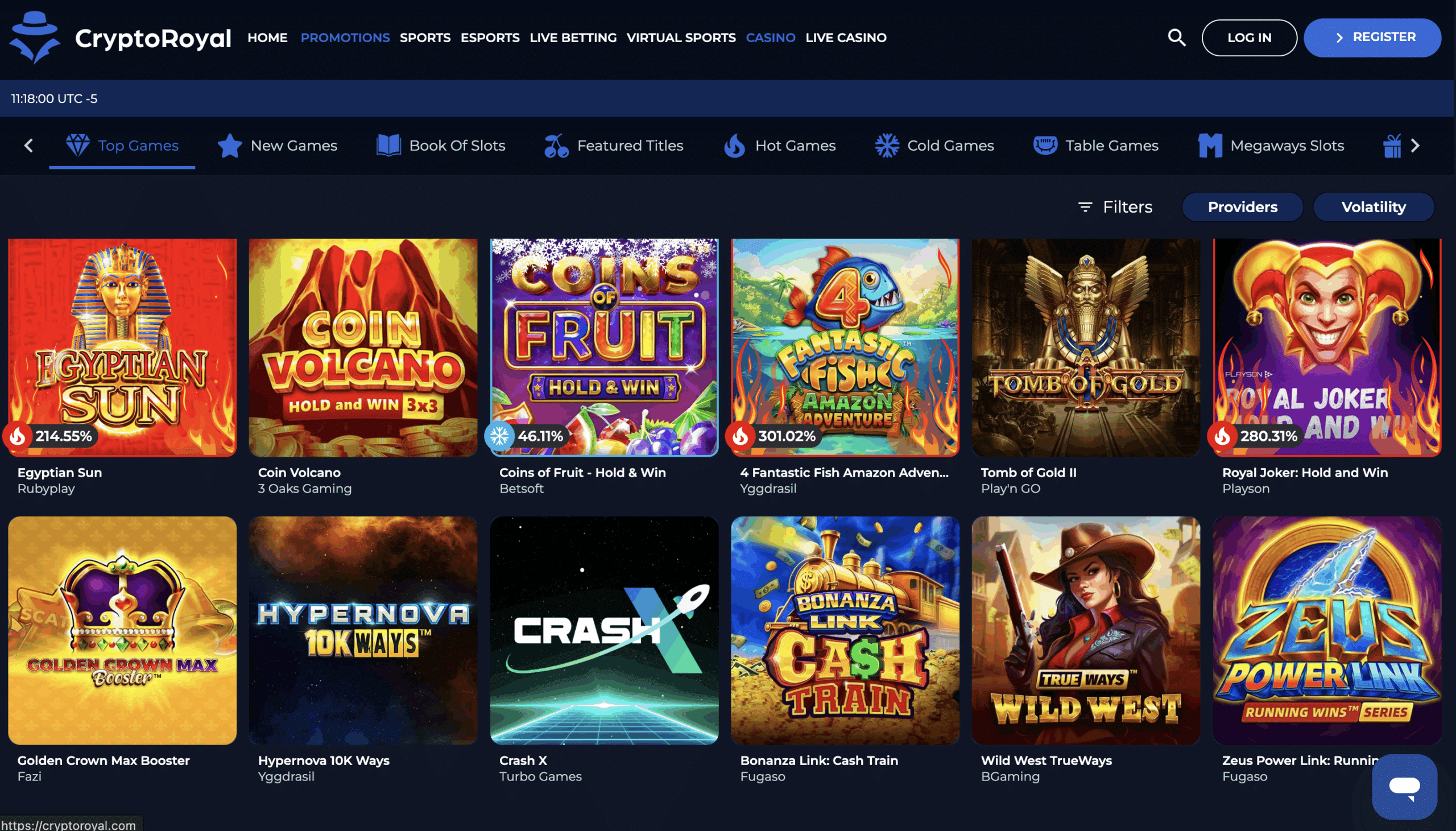Open the SPORTS menu item
The image size is (1456, 831).
[425, 38]
